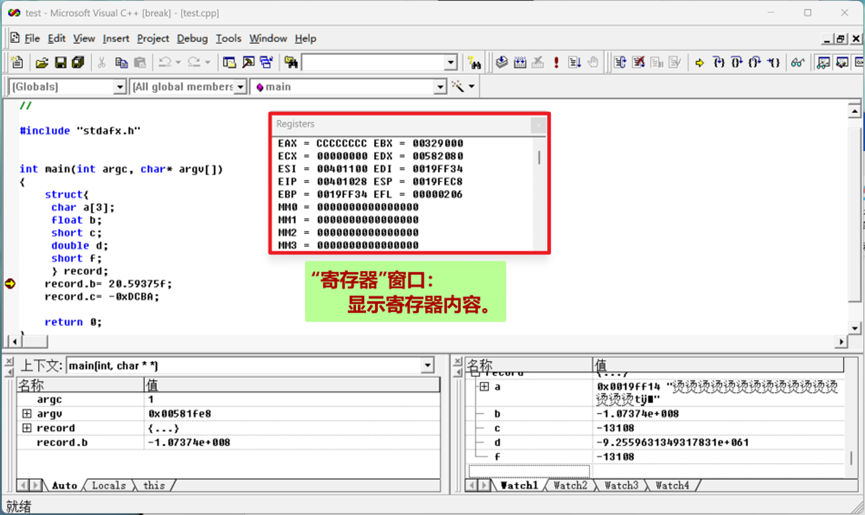The image size is (865, 515).
Task: Click the Build icon in build toolbar
Action: (520, 62)
